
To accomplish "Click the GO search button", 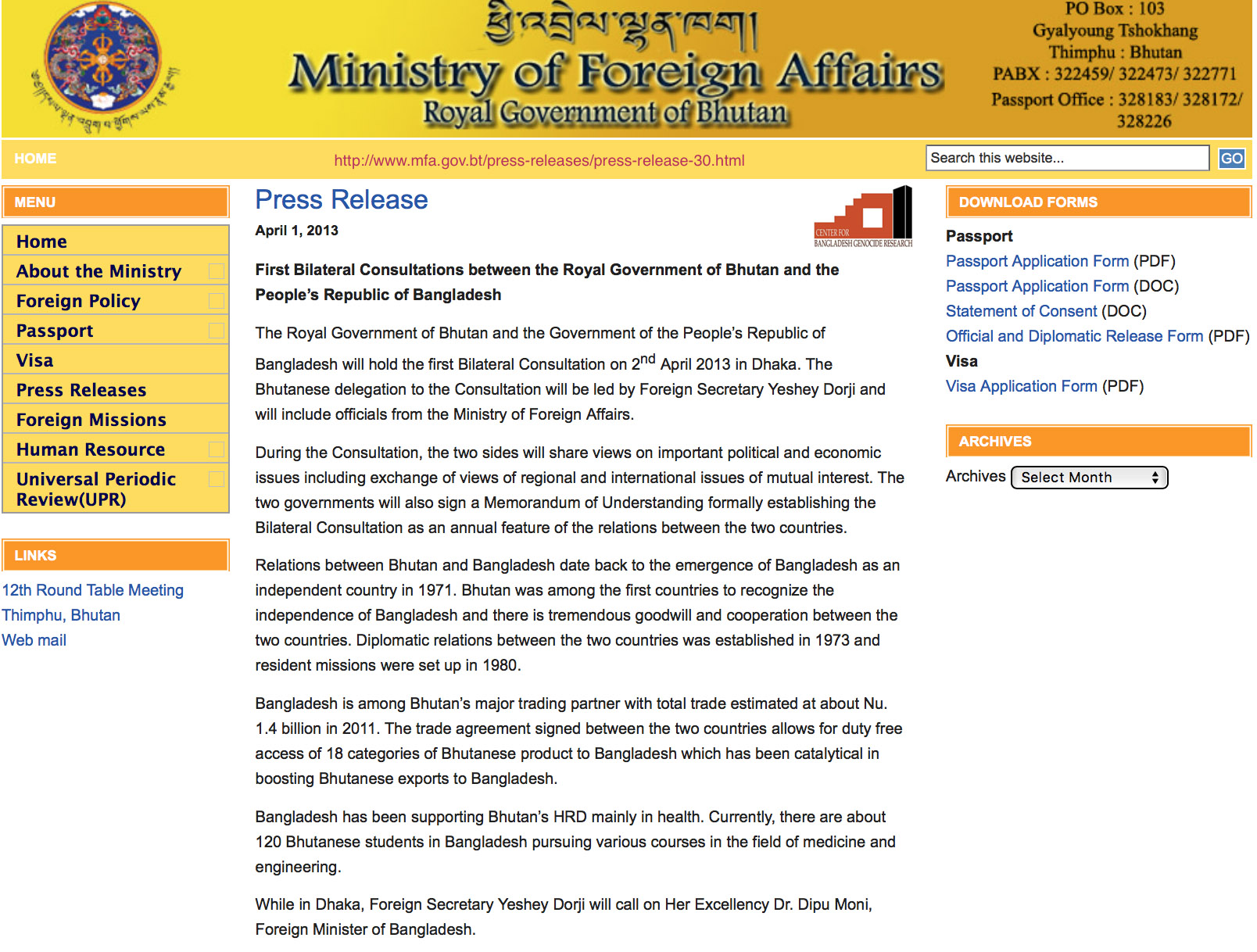I will [x=1231, y=159].
